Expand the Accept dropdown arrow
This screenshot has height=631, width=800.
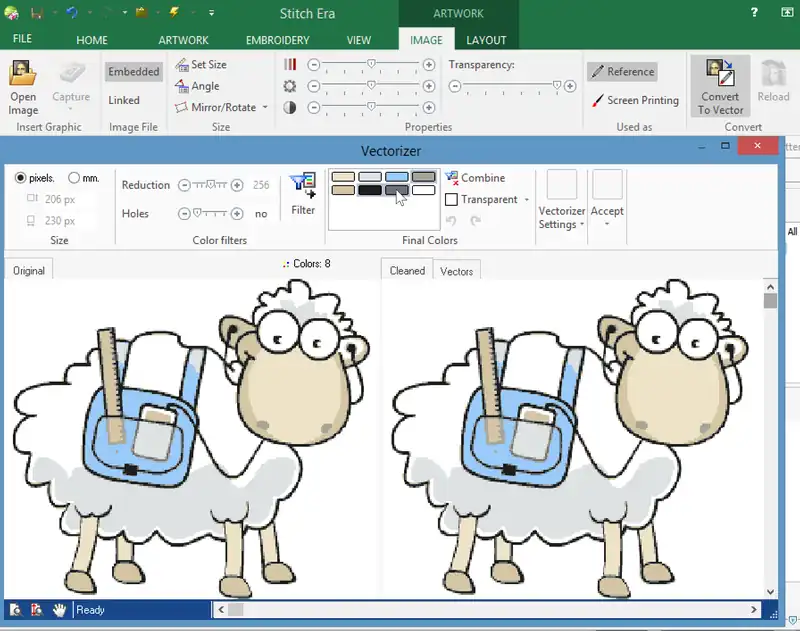(x=607, y=225)
